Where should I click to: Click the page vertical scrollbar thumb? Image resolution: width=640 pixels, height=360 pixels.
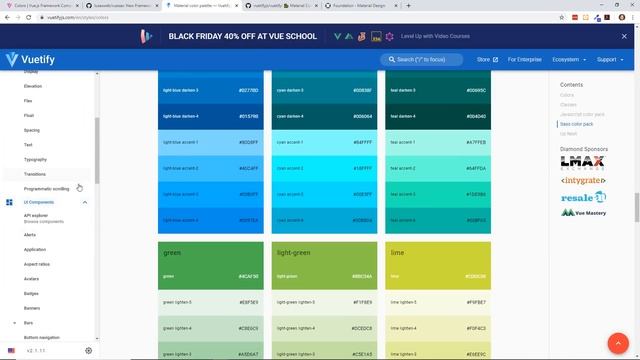(x=637, y=207)
